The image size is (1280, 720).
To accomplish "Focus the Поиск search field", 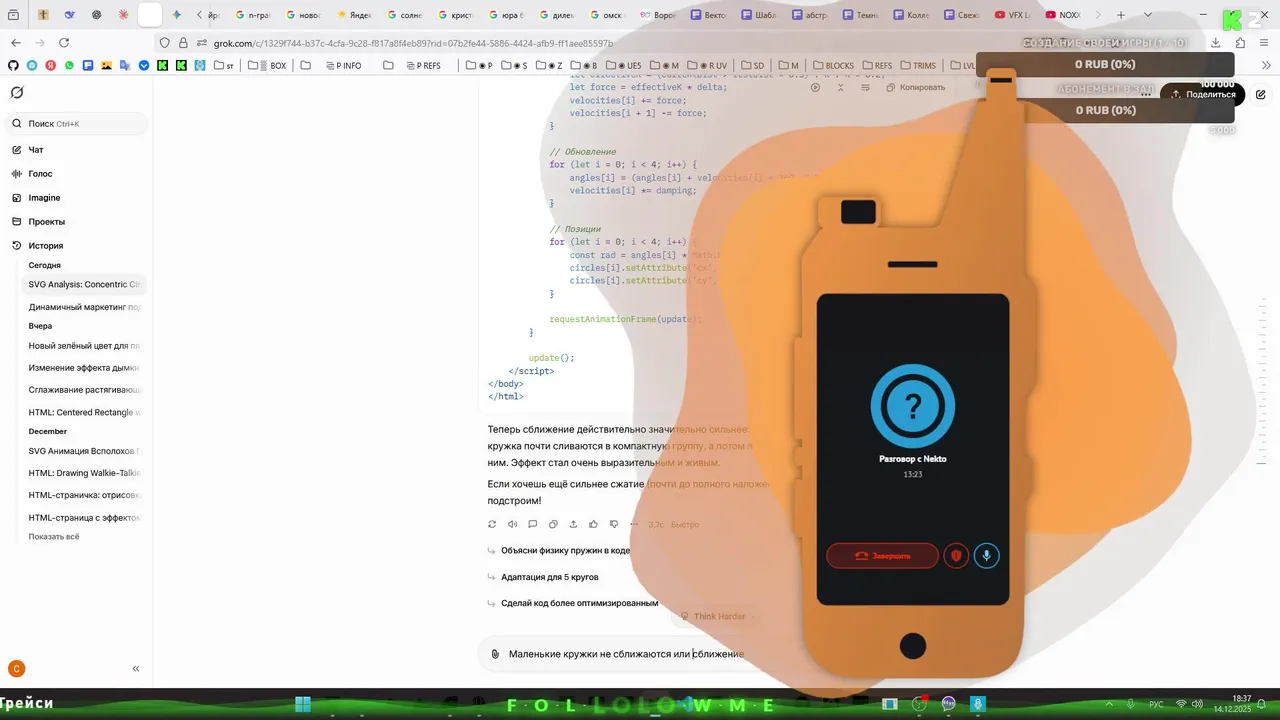I will point(78,124).
